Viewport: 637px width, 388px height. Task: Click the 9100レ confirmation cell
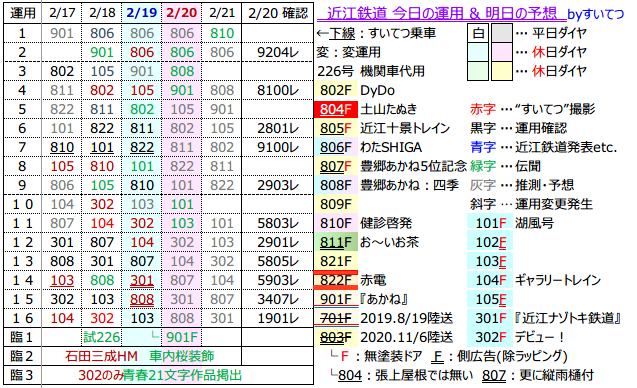[x=278, y=147]
